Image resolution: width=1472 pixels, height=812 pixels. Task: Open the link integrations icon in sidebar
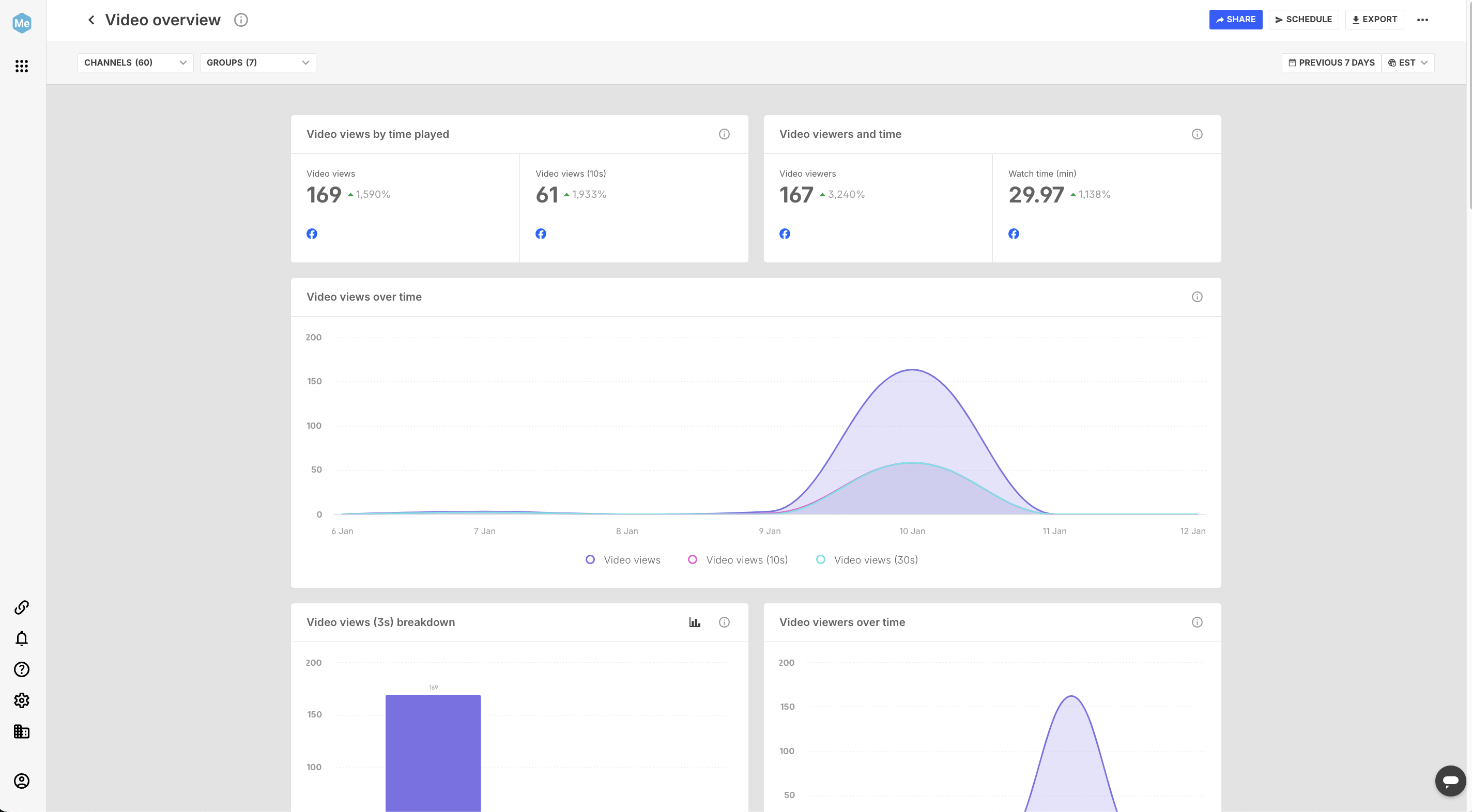click(22, 607)
